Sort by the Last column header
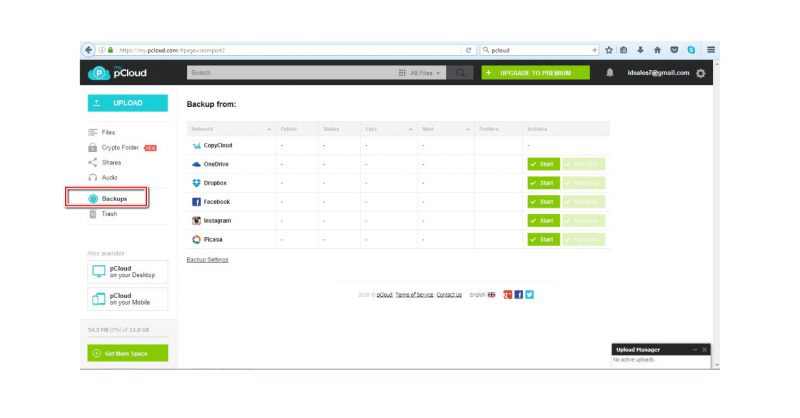 [x=389, y=129]
